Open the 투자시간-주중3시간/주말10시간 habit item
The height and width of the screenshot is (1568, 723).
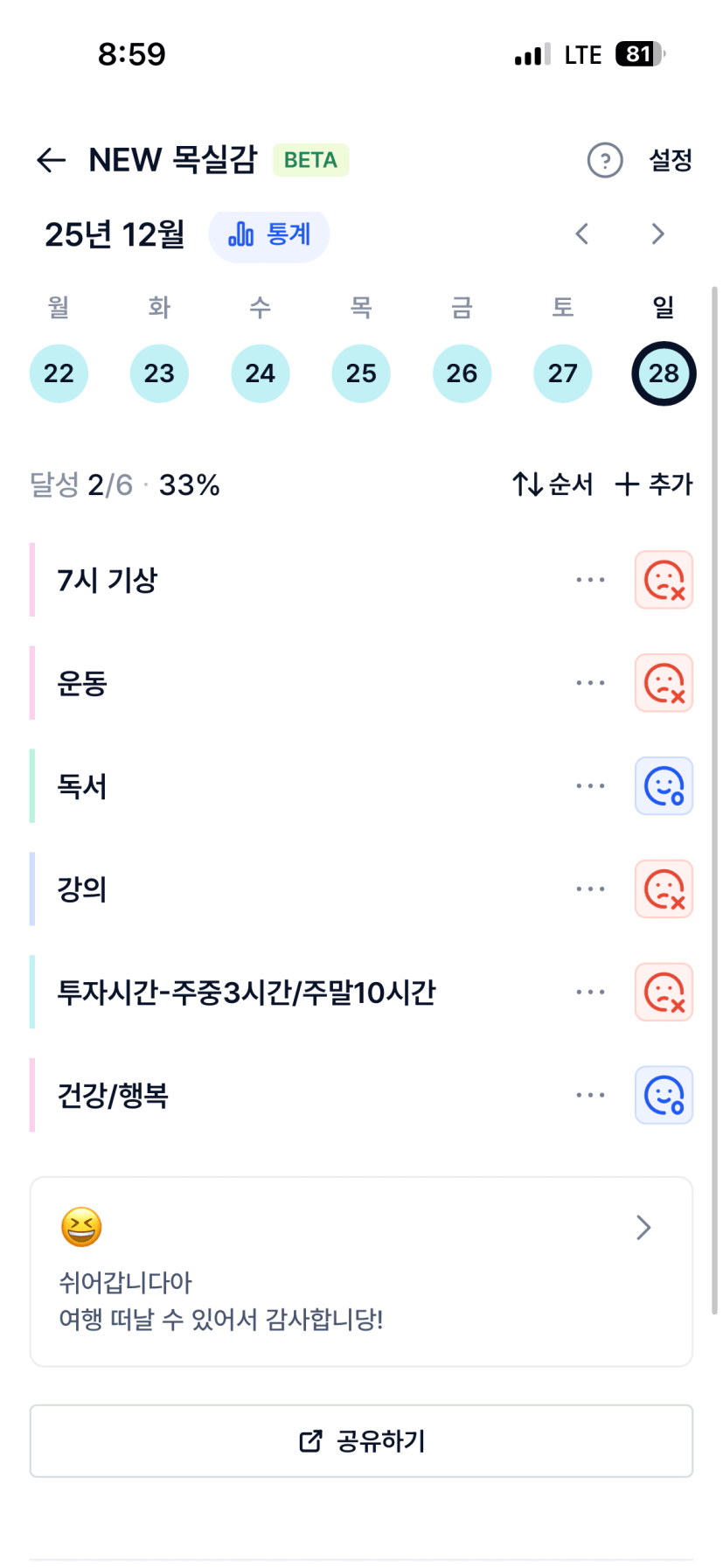tap(247, 993)
